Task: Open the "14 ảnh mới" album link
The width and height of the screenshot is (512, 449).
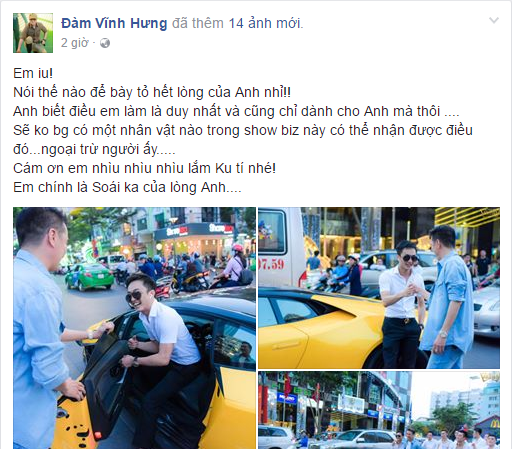Action: tap(265, 23)
